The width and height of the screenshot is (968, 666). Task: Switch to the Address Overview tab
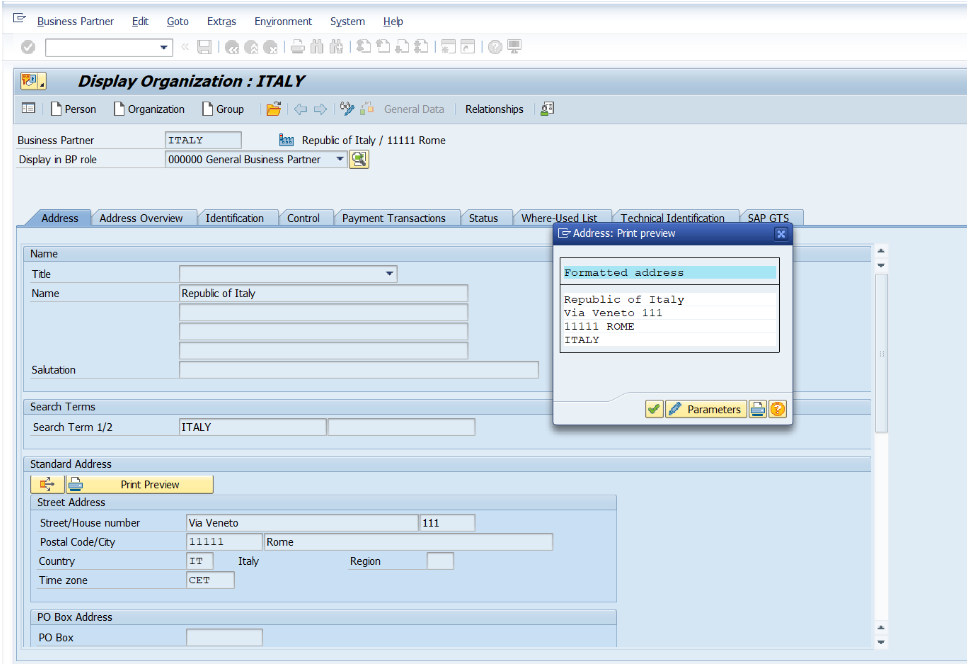coord(141,218)
